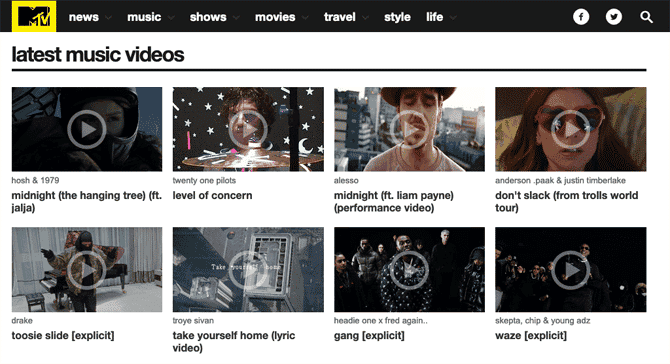Select artist name twenty one pilots
The width and height of the screenshot is (670, 364).
204,180
